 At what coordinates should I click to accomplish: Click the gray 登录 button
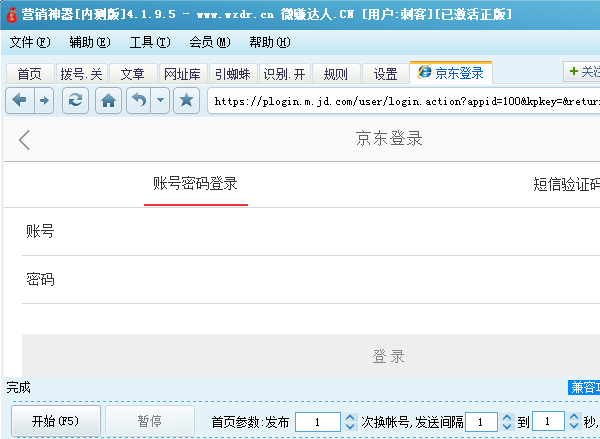[x=388, y=357]
